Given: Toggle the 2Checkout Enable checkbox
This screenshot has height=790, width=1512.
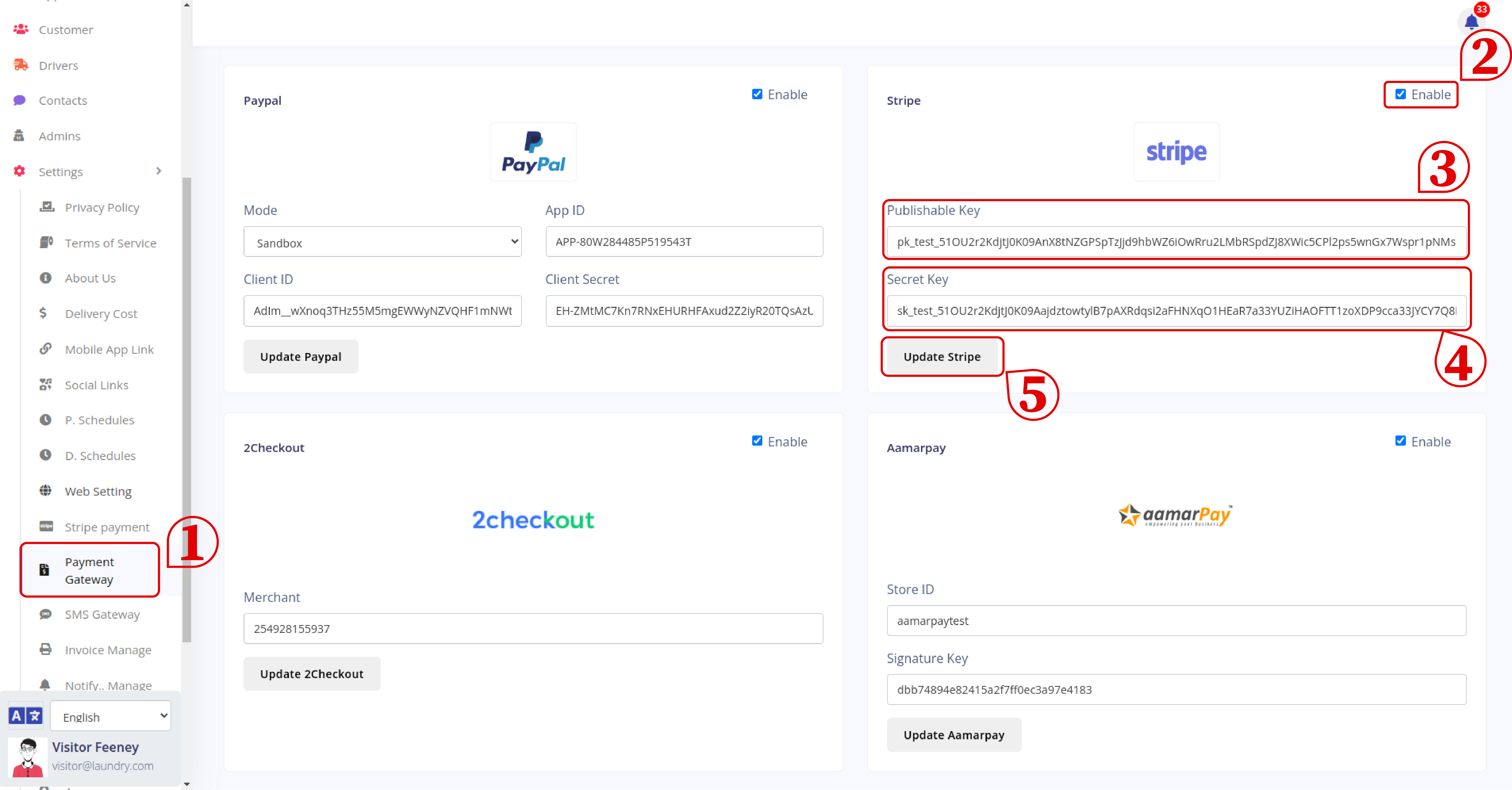Looking at the screenshot, I should click(757, 441).
